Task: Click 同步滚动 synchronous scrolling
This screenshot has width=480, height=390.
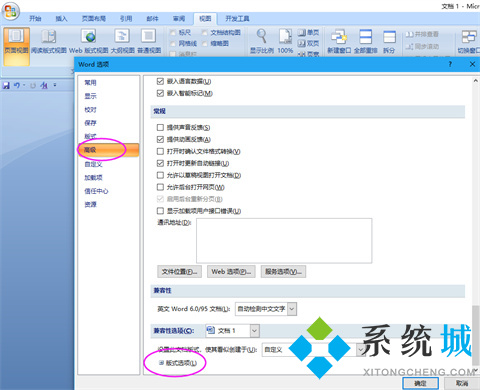Action: (422, 46)
